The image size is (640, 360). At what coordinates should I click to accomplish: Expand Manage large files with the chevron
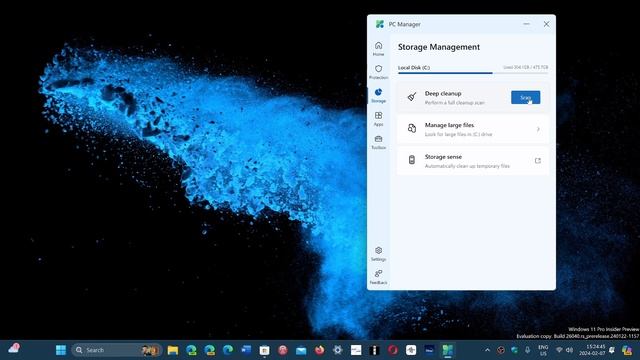coord(538,129)
